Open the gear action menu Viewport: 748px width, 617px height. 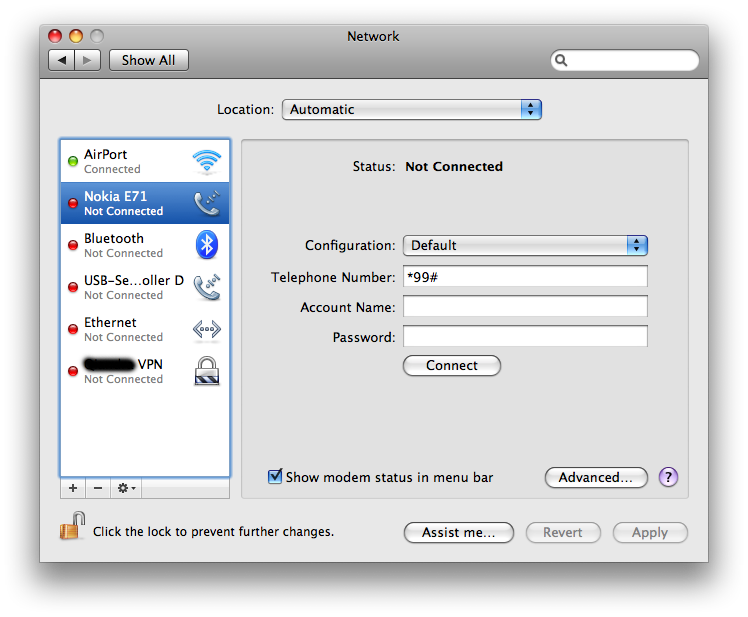click(x=126, y=488)
